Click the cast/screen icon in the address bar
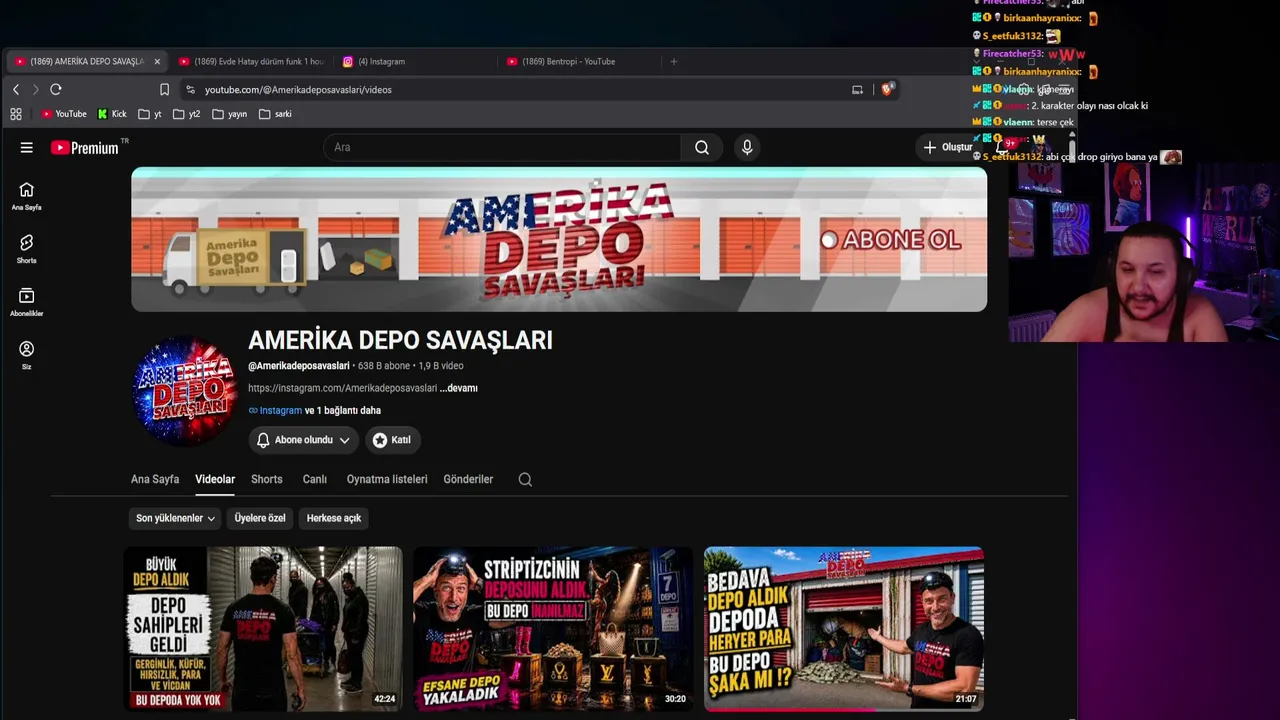 pyautogui.click(x=857, y=89)
